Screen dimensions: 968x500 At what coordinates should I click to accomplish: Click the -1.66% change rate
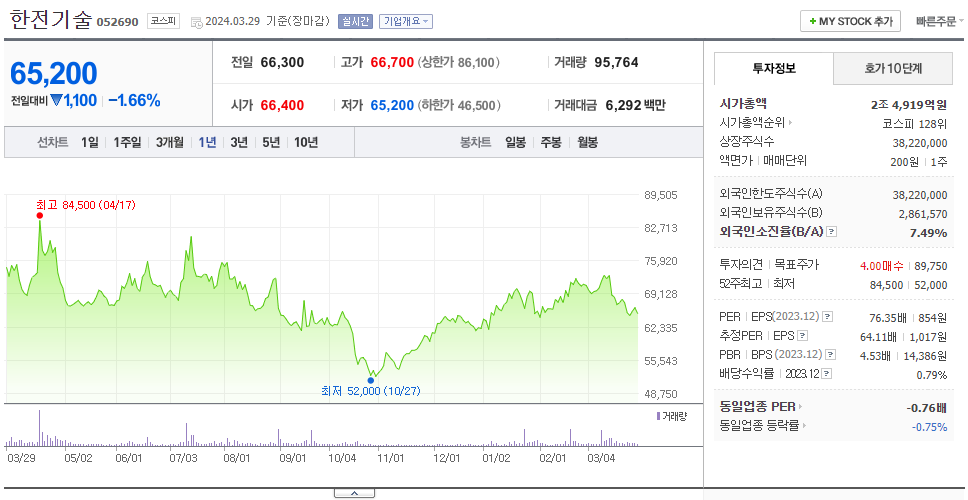[x=135, y=101]
